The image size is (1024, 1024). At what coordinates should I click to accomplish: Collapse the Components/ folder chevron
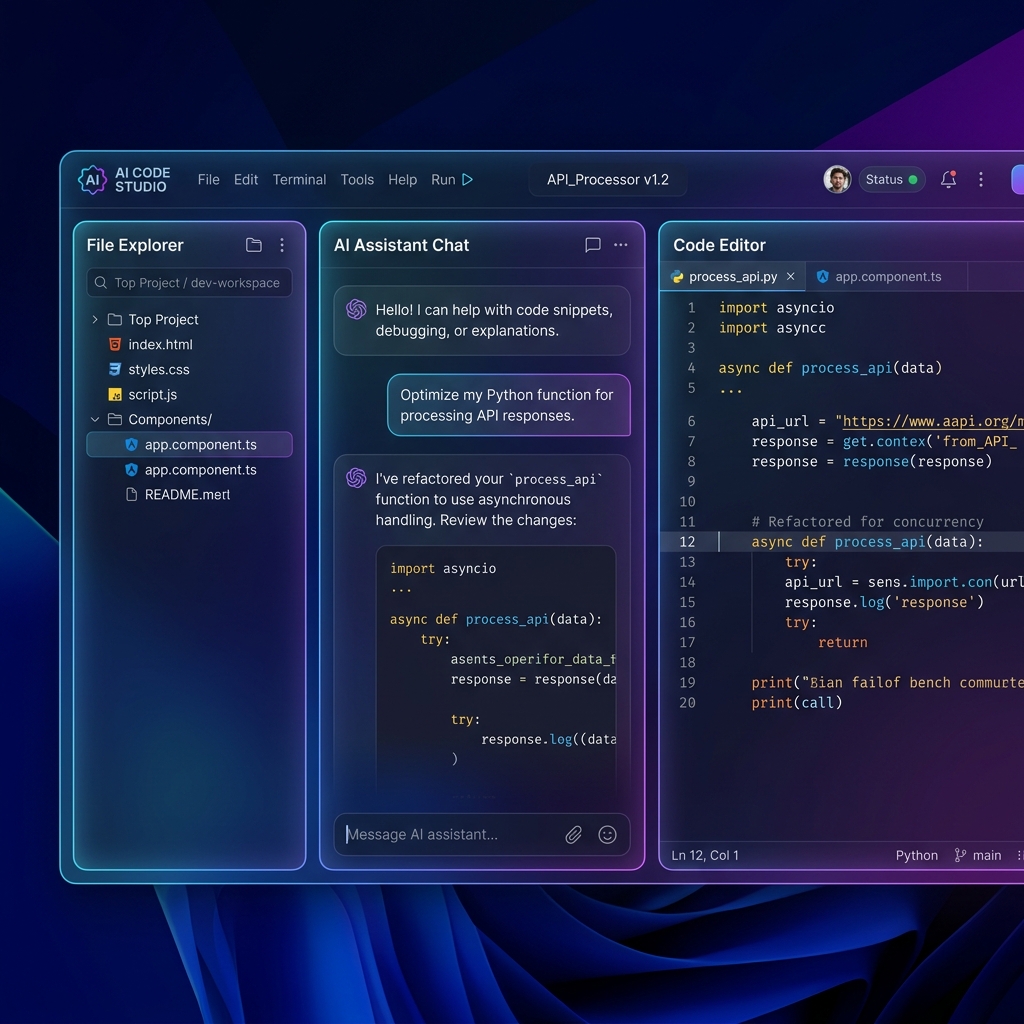pos(95,419)
